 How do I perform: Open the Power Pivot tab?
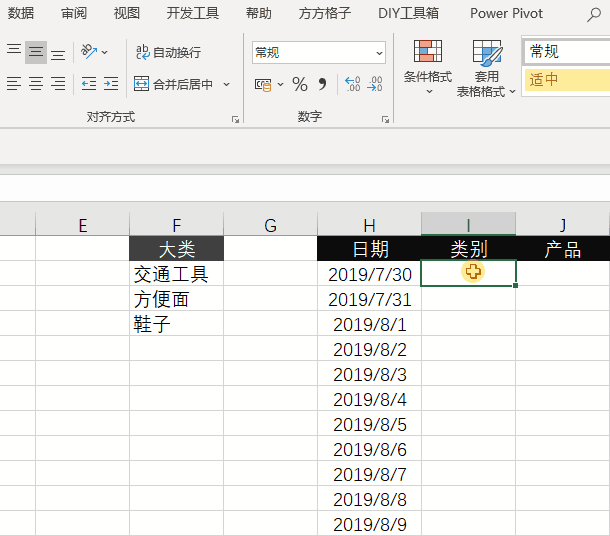tap(506, 13)
